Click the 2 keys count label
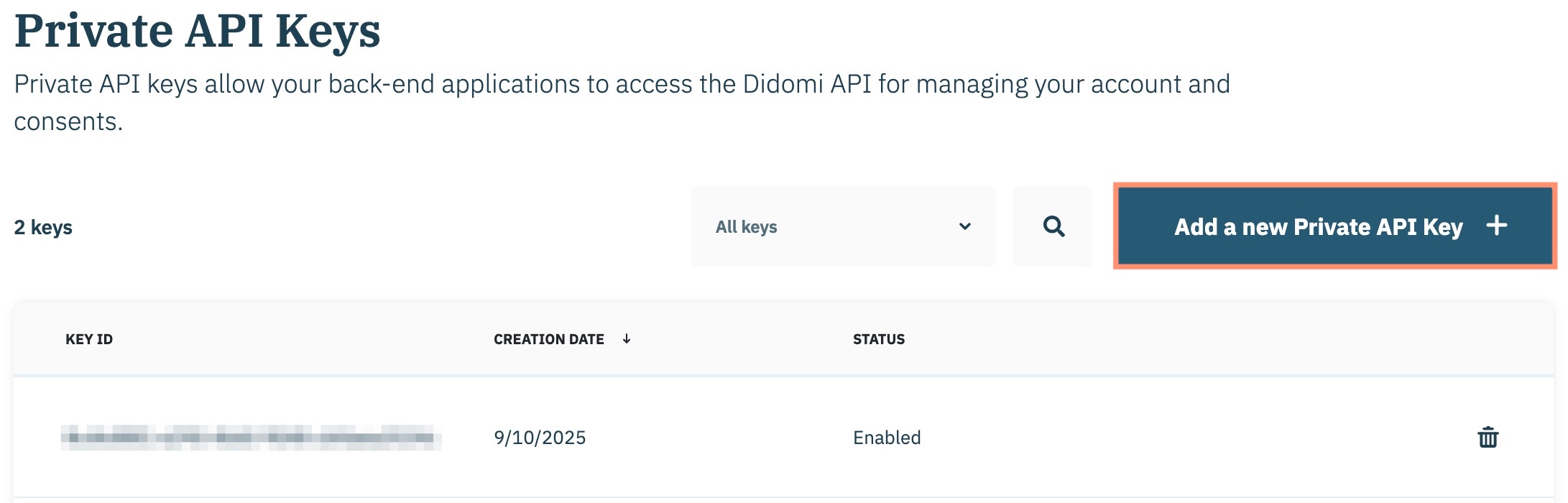The width and height of the screenshot is (1568, 503). (43, 227)
